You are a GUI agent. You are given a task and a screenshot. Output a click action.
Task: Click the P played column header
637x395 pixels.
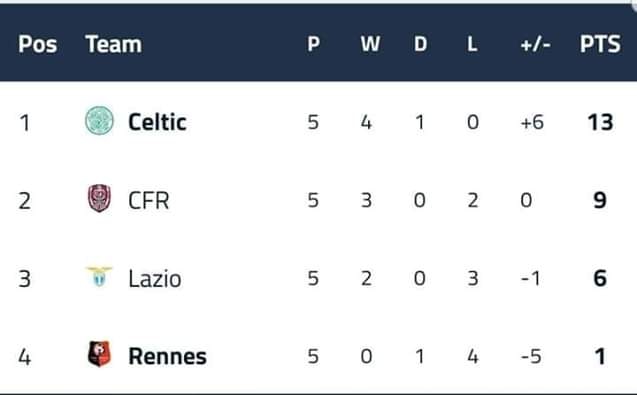coord(314,44)
